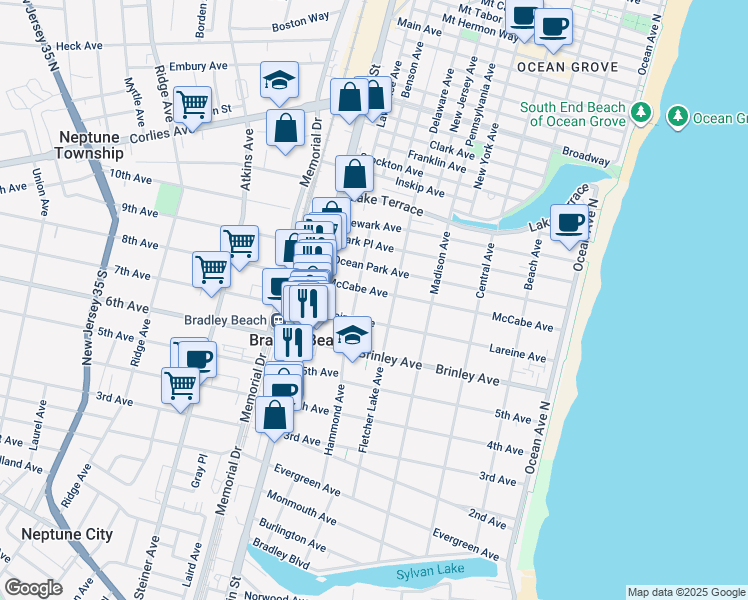
Task: Select the 'Laurel Ave' street label
Action: [x=38, y=425]
